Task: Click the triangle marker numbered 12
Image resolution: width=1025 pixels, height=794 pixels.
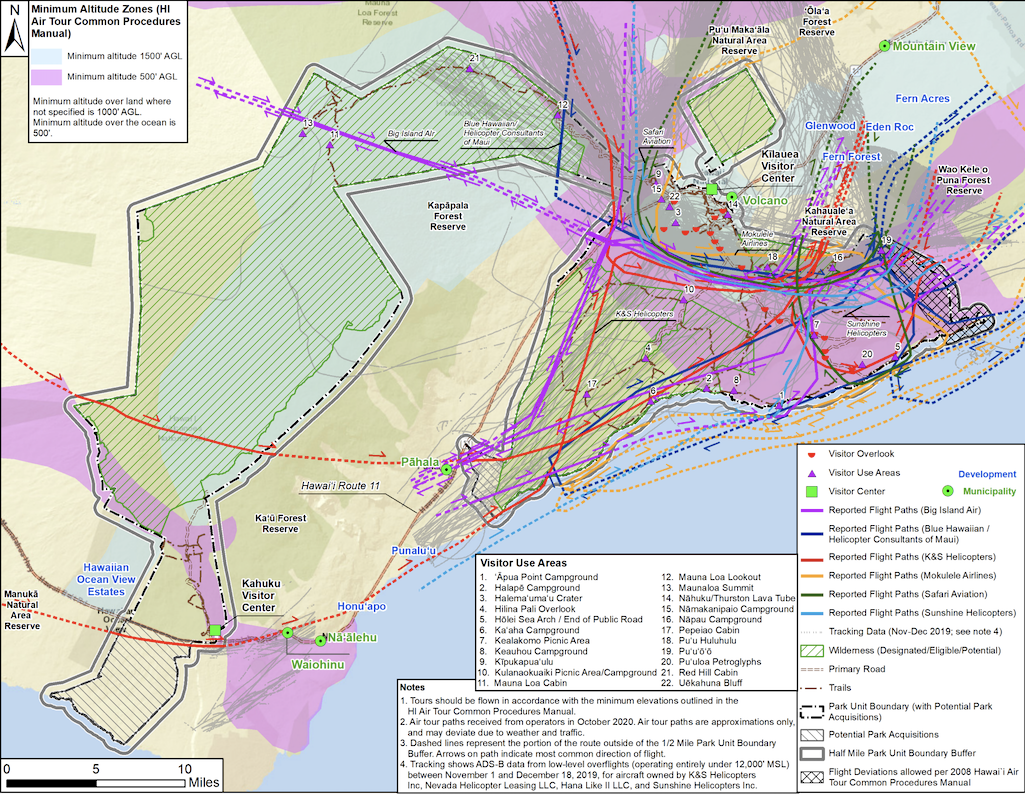Action: [x=558, y=115]
